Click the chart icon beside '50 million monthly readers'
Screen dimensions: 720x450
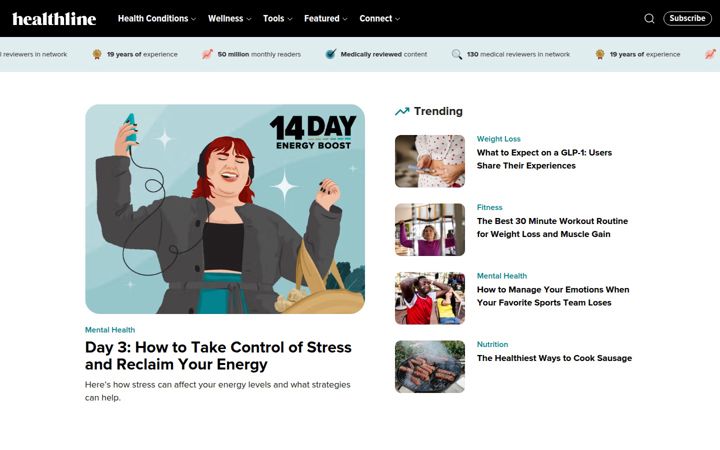point(207,54)
